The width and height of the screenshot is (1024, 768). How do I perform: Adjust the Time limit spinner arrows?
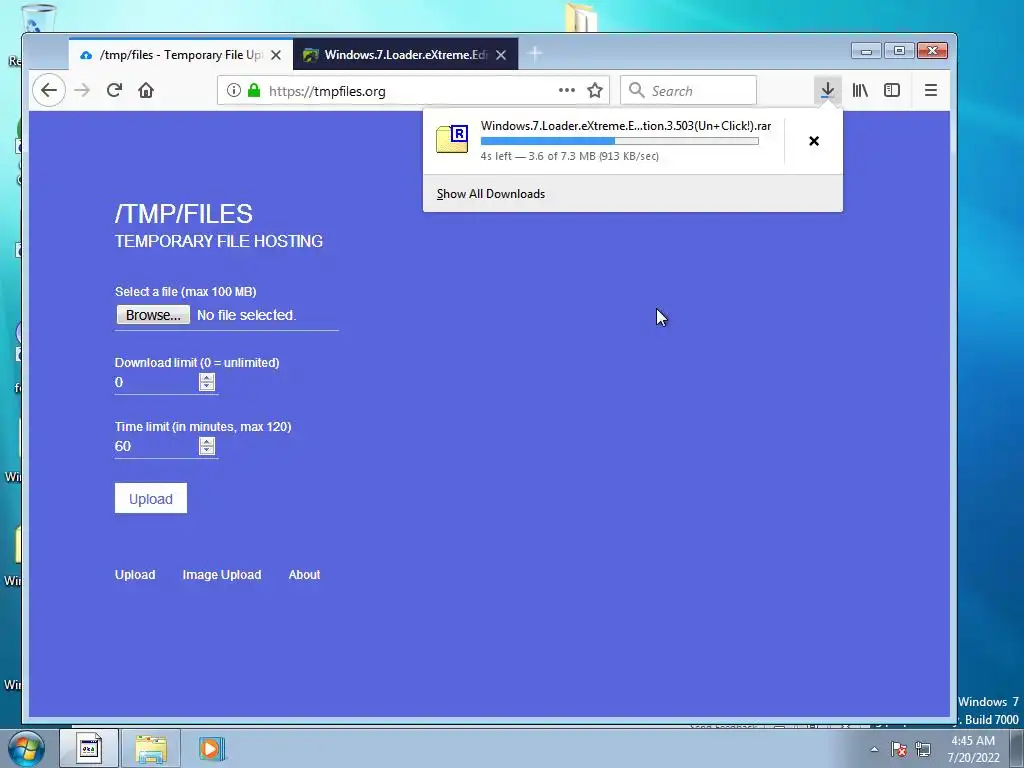coord(207,447)
